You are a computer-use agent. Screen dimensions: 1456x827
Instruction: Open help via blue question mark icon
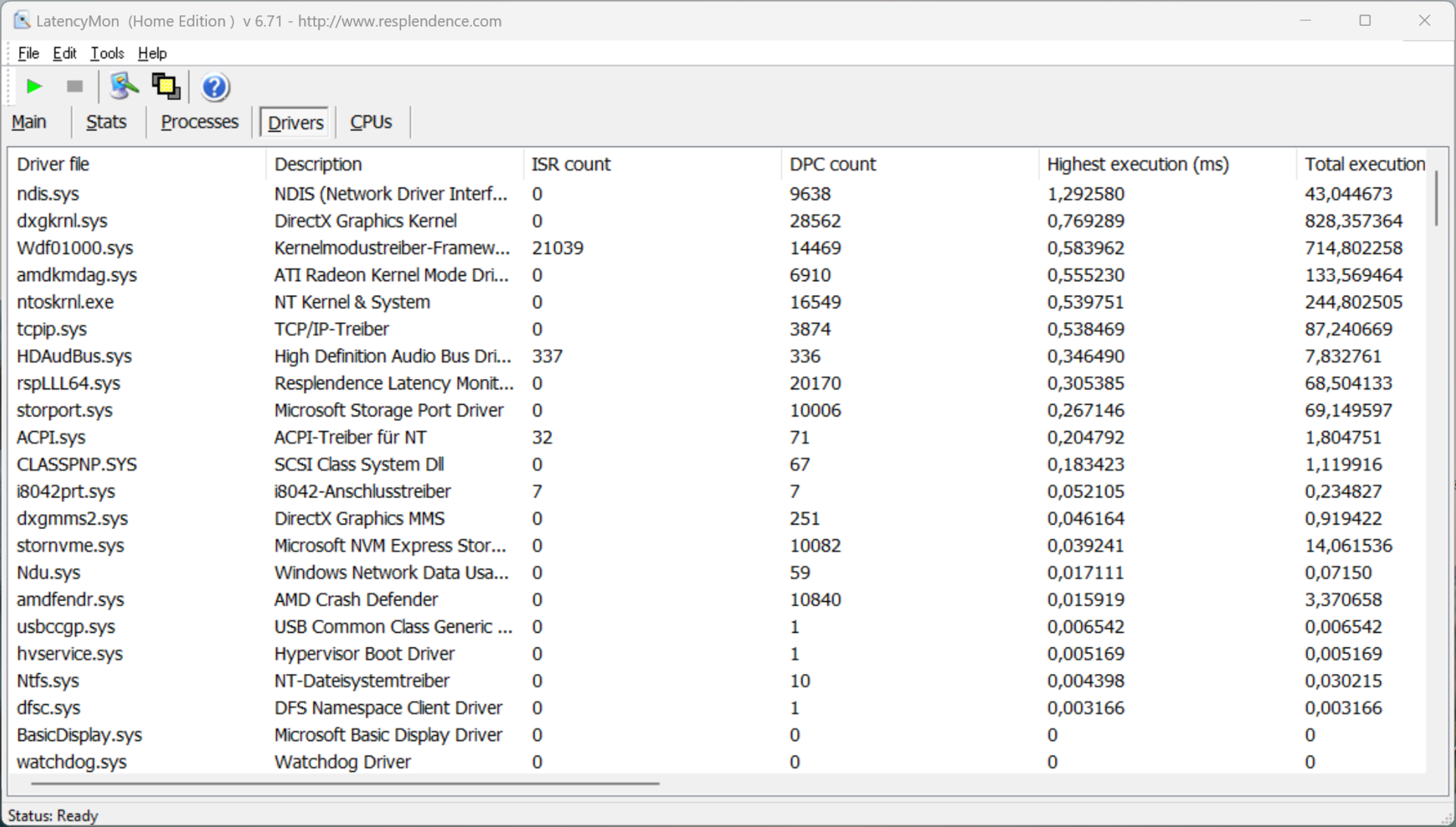[x=215, y=87]
